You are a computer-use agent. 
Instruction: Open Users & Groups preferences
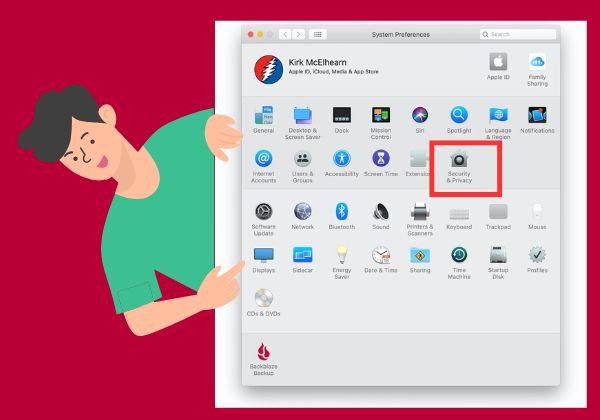(302, 166)
